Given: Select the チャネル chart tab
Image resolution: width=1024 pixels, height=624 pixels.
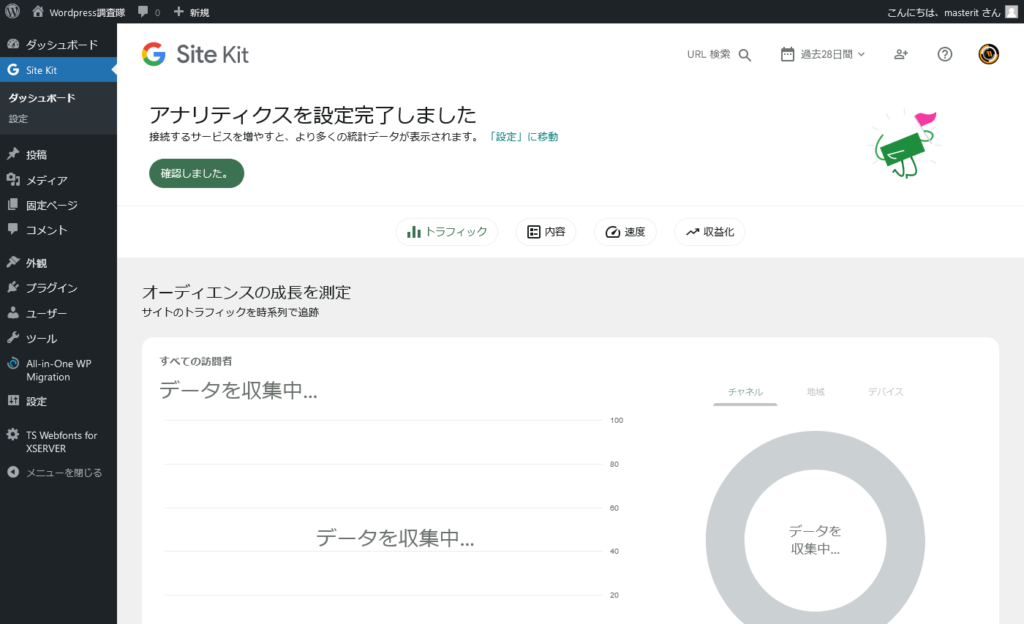Looking at the screenshot, I should click(x=745, y=392).
